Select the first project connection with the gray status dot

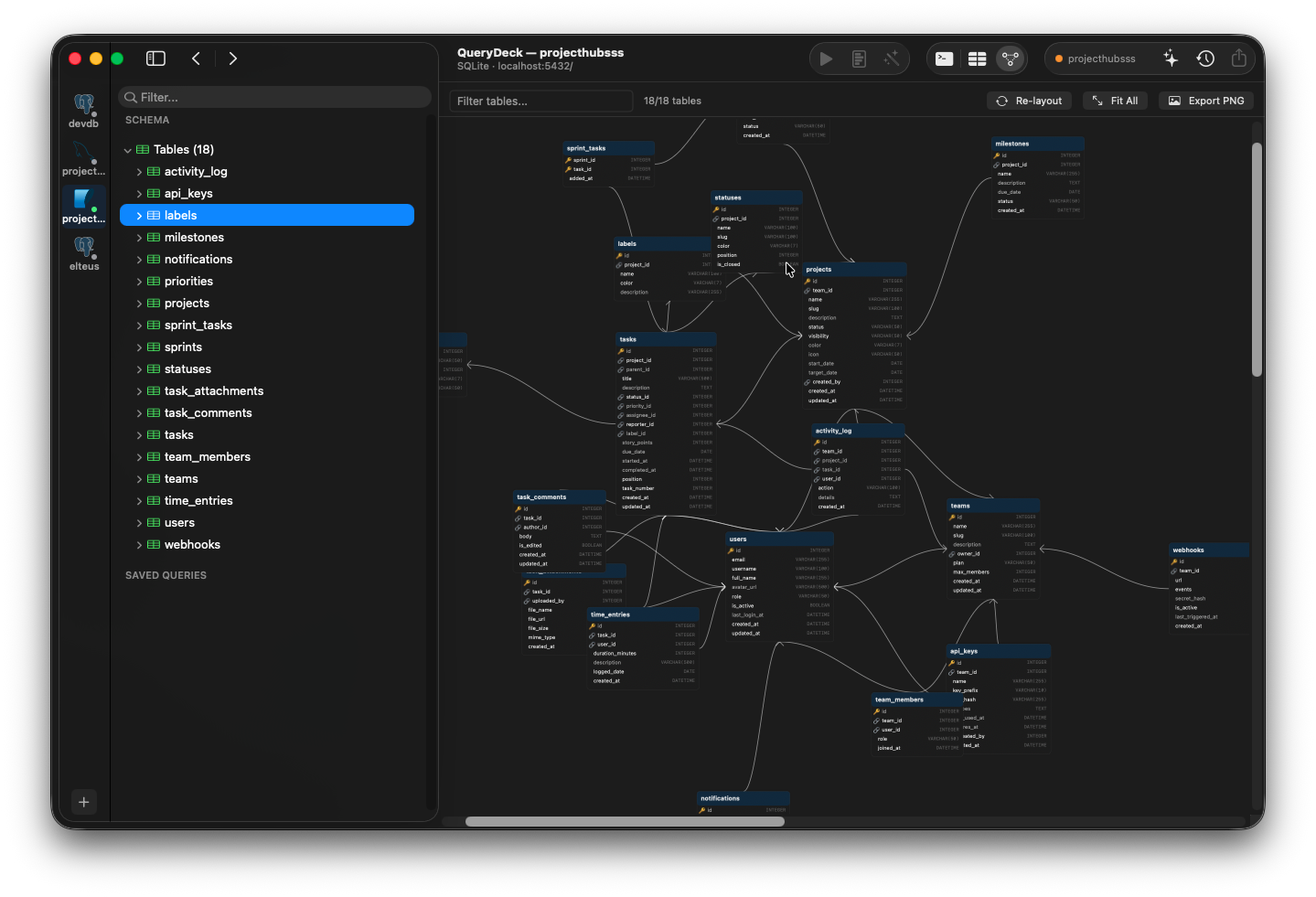tap(83, 158)
